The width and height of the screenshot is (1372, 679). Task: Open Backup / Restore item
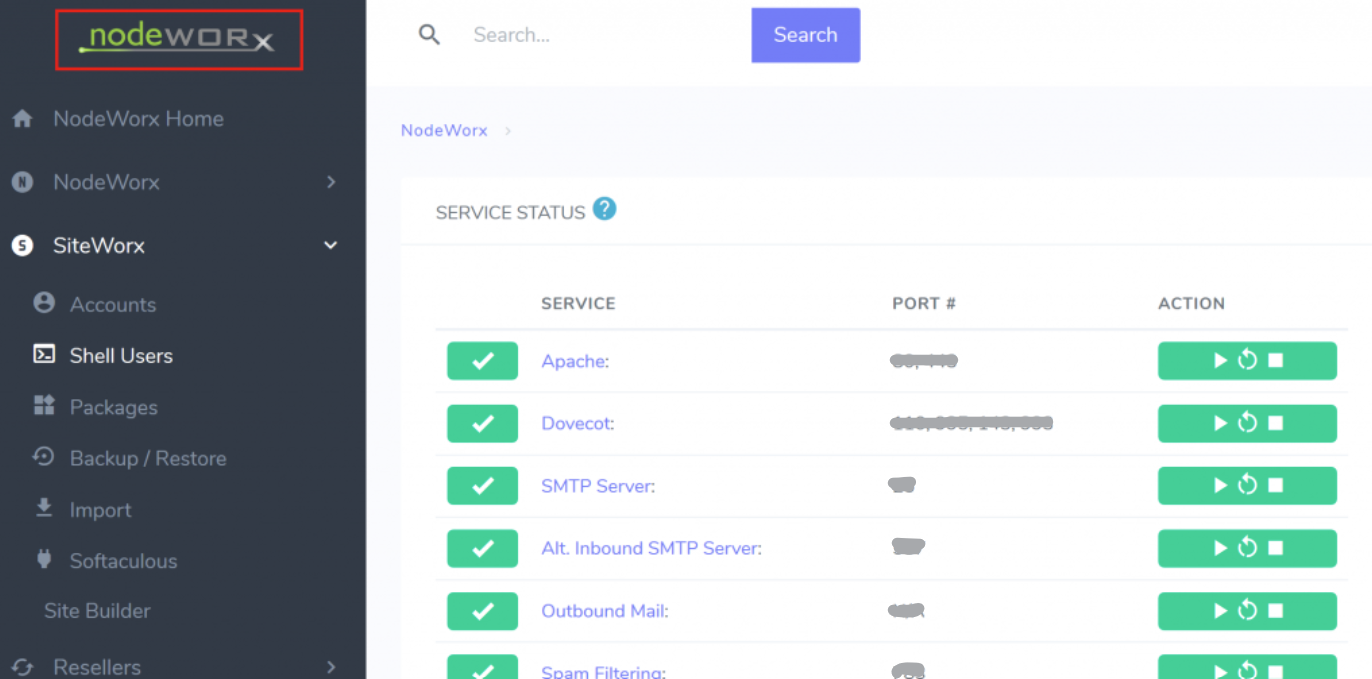tap(148, 459)
